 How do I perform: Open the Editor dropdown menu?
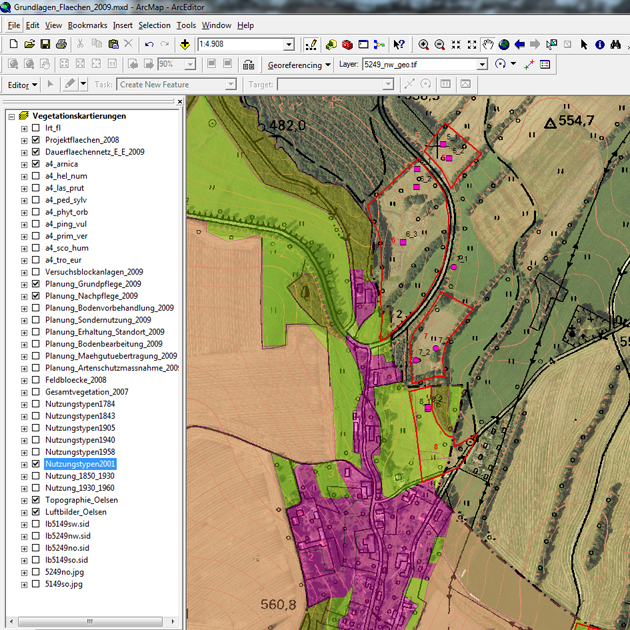click(x=22, y=85)
